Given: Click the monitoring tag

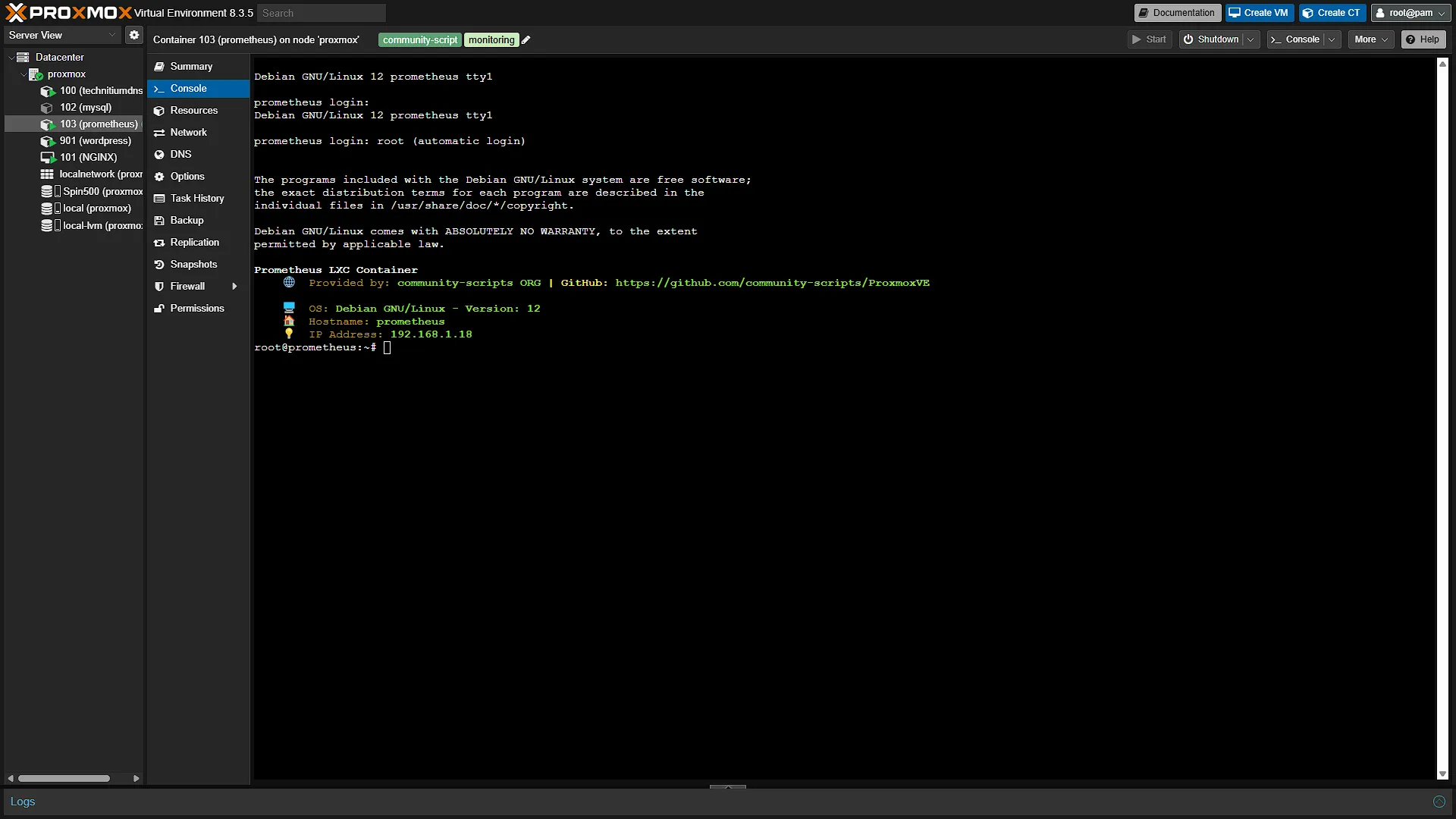Looking at the screenshot, I should click(491, 40).
